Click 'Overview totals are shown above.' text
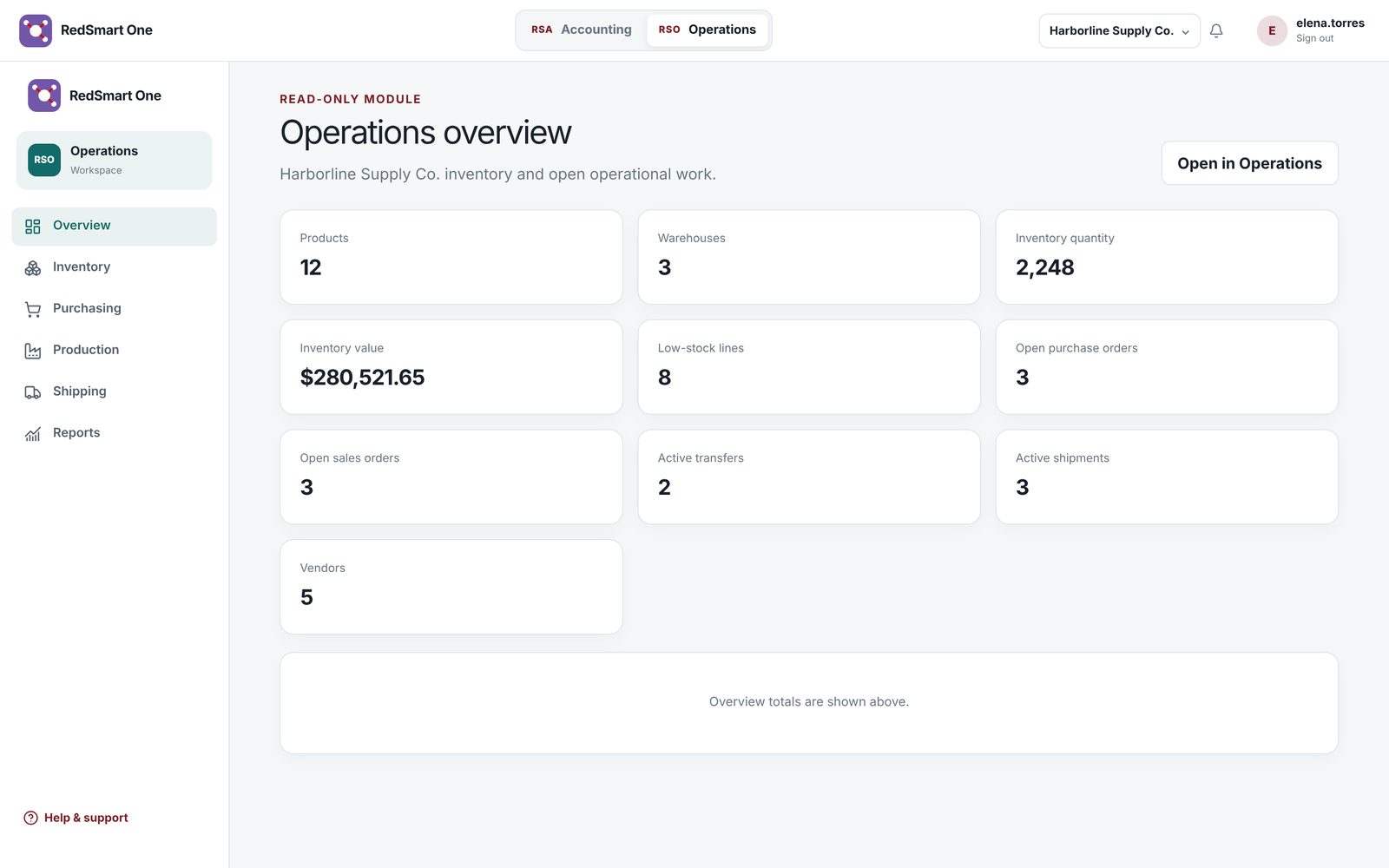The height and width of the screenshot is (868, 1389). [809, 701]
